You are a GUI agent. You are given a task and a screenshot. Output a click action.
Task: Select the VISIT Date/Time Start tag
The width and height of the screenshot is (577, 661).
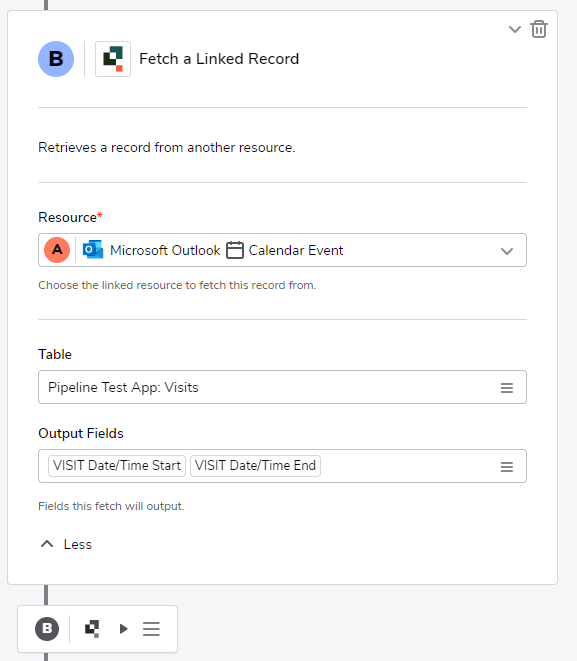click(117, 466)
